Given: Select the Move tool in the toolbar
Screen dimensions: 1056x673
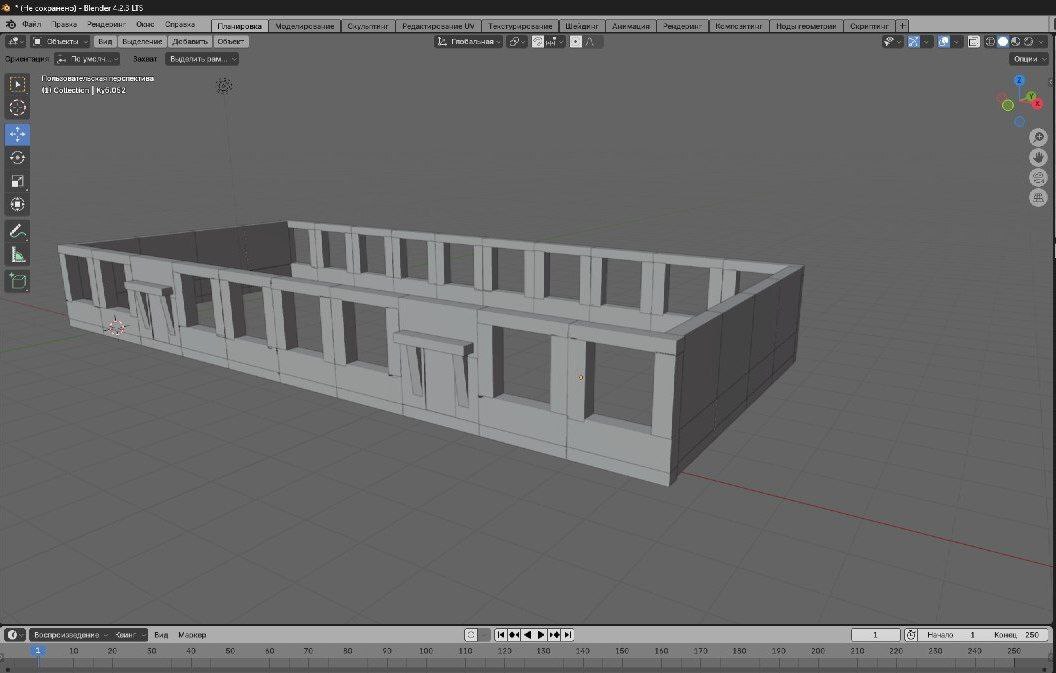Looking at the screenshot, I should pyautogui.click(x=18, y=134).
